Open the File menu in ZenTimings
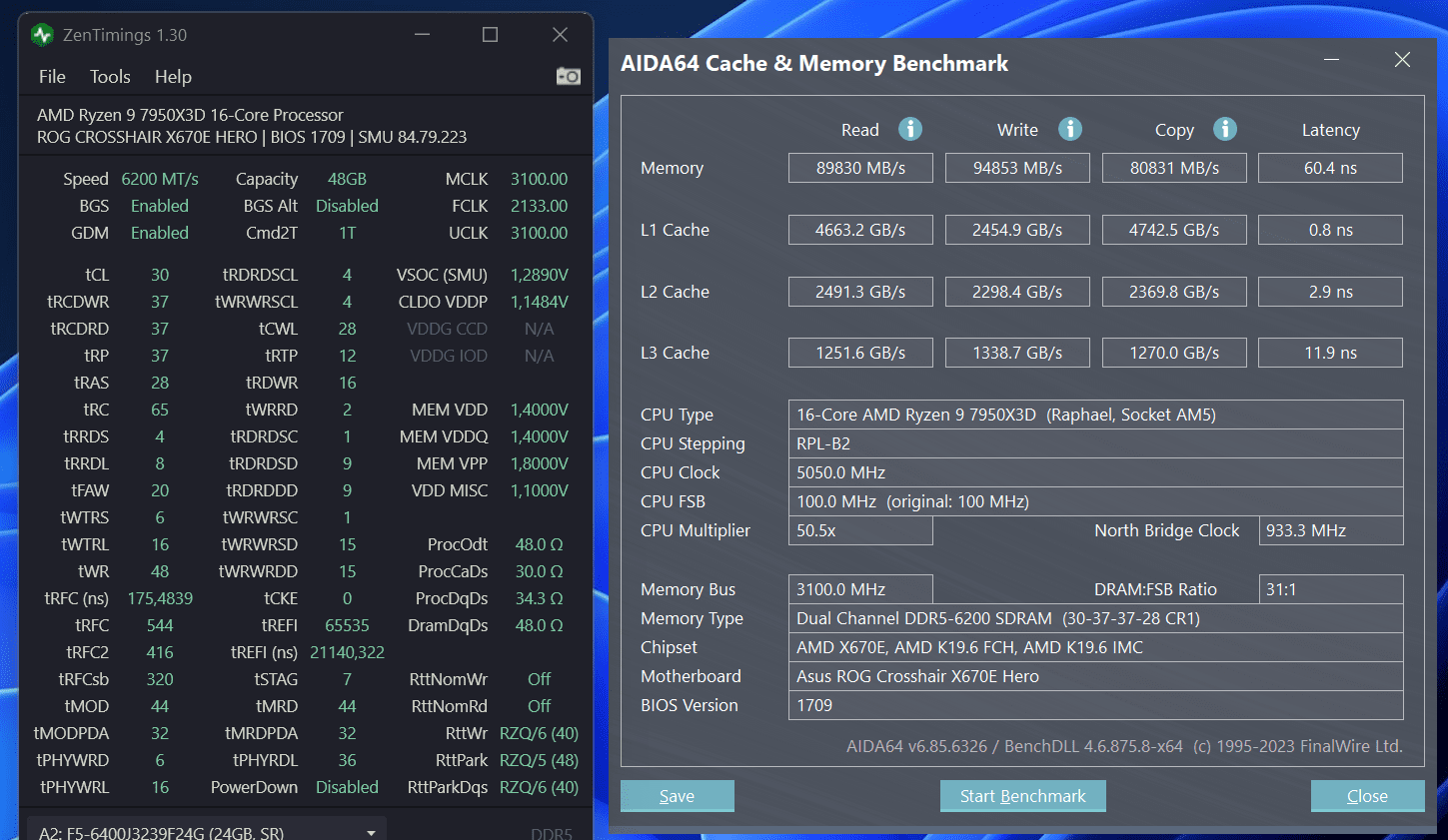Screen dimensions: 1448x840 [52, 77]
